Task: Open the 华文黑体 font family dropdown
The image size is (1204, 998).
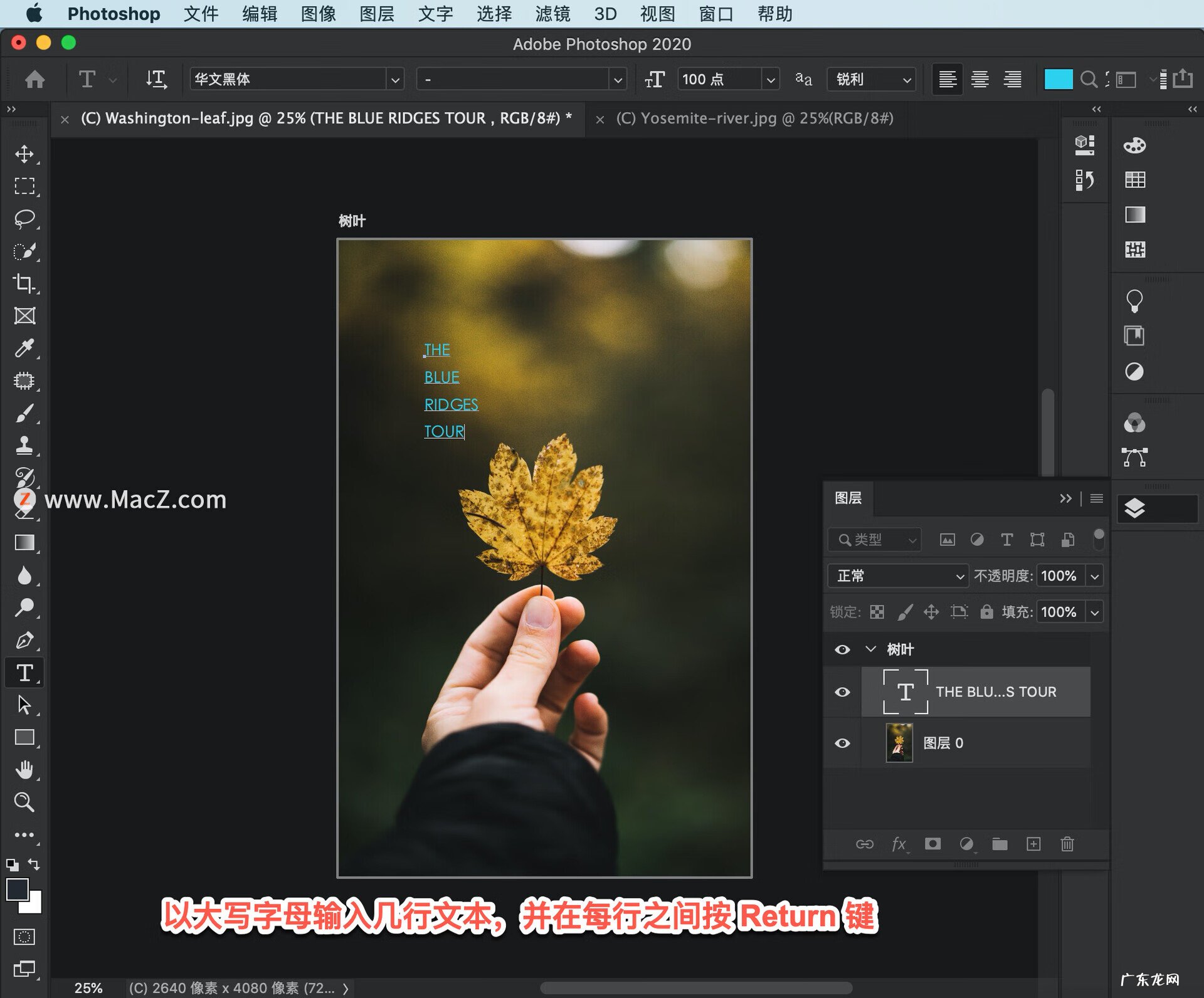Action: [x=395, y=79]
